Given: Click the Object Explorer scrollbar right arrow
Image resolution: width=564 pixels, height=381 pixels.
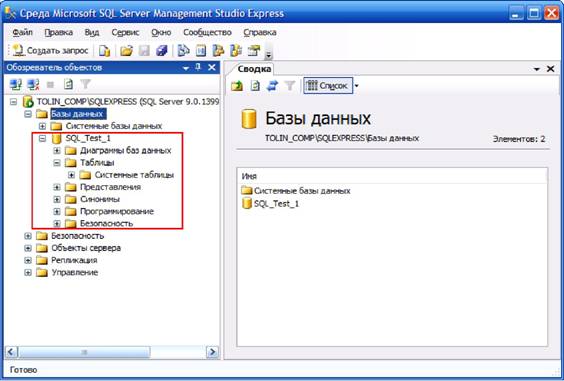Looking at the screenshot, I should tap(212, 352).
